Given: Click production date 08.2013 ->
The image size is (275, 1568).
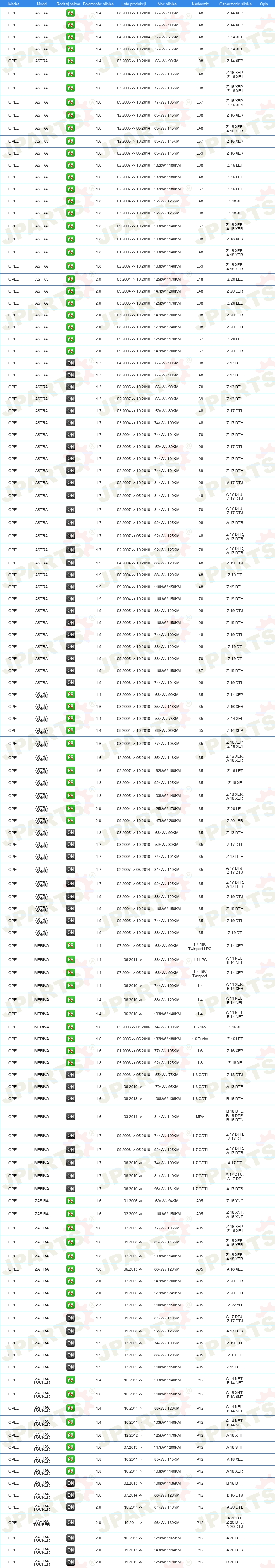Looking at the screenshot, I should pyautogui.click(x=133, y=1099).
